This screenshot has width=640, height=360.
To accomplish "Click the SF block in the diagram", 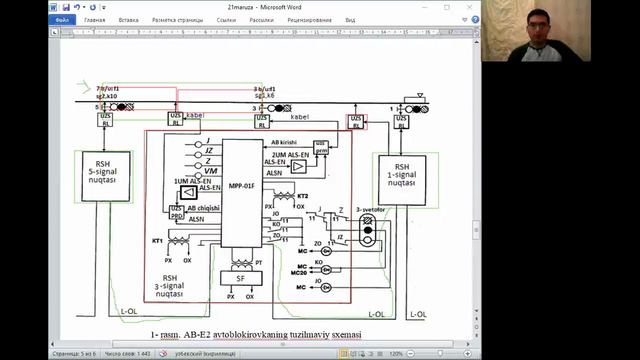I will (241, 278).
